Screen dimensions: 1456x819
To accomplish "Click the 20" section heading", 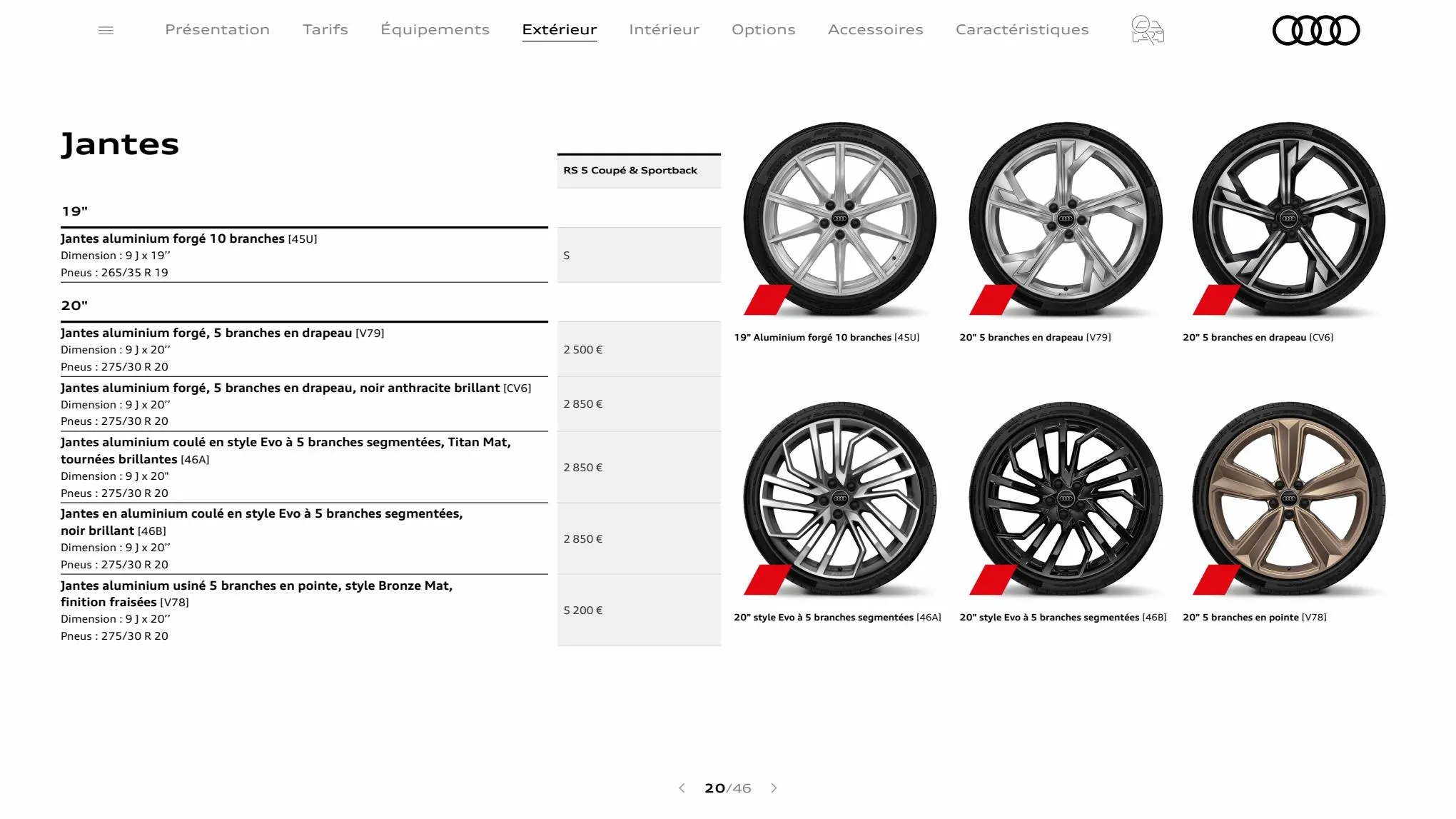I will pyautogui.click(x=74, y=306).
